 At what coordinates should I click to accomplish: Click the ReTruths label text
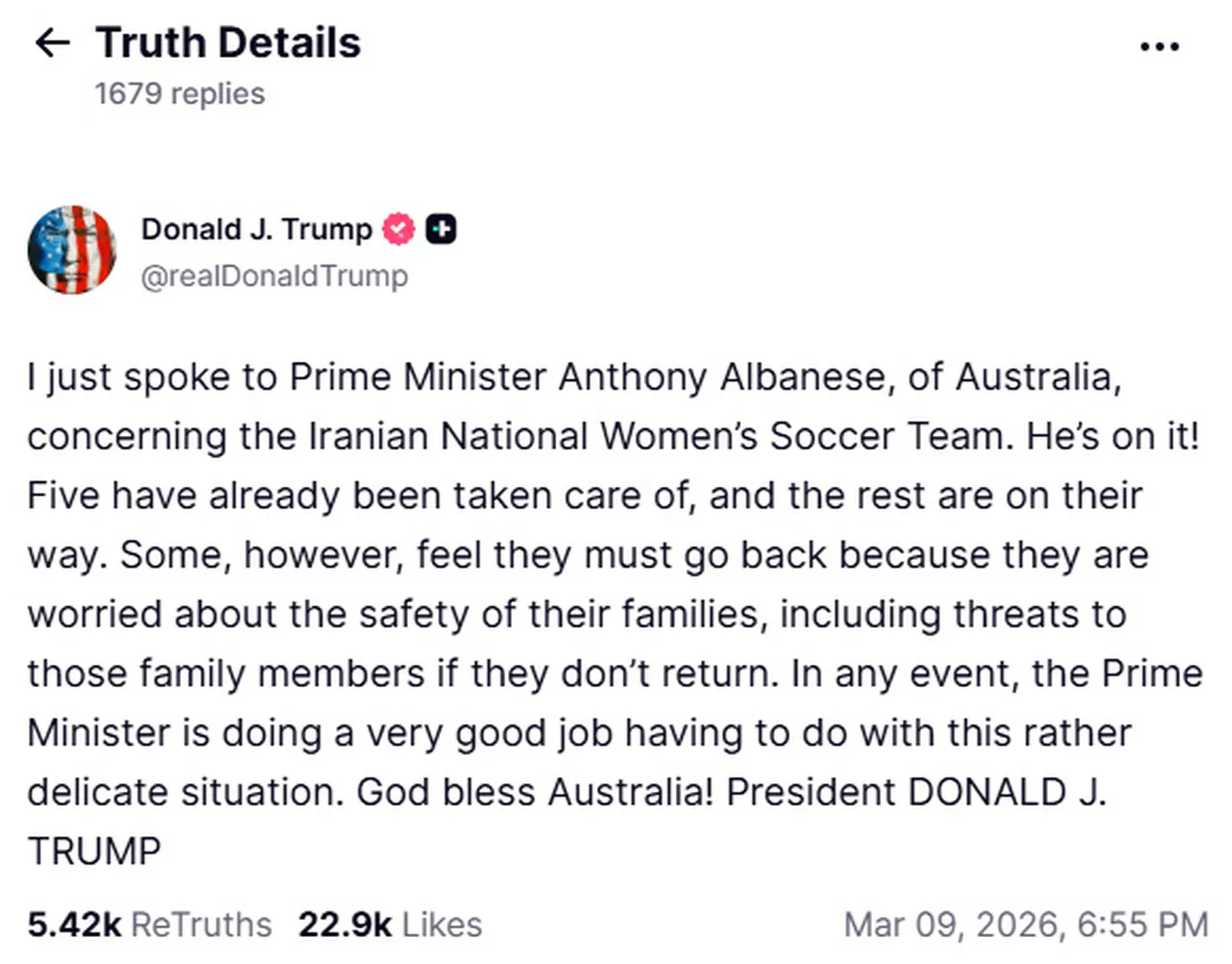202,924
